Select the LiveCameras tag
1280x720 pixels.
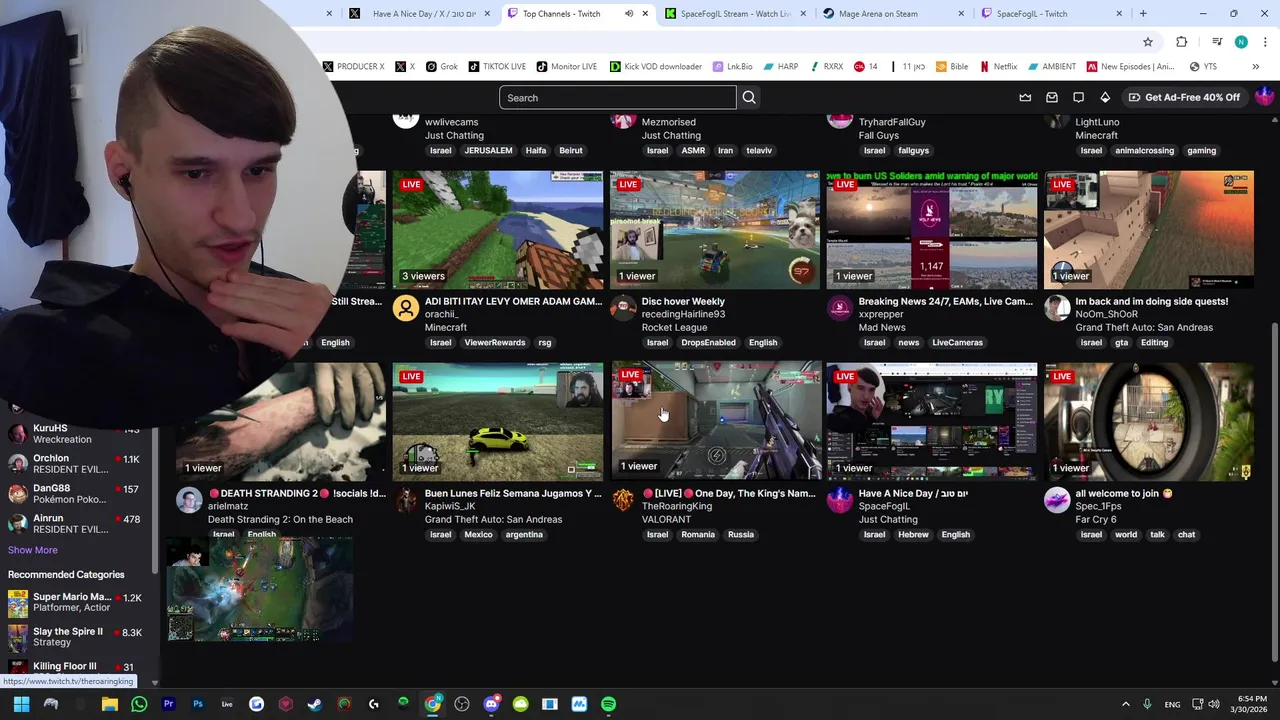[957, 342]
